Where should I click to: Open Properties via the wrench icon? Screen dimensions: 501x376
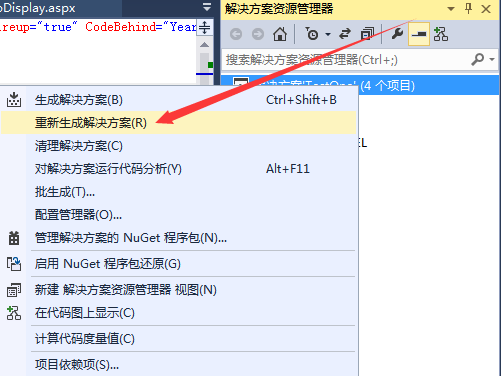point(397,34)
